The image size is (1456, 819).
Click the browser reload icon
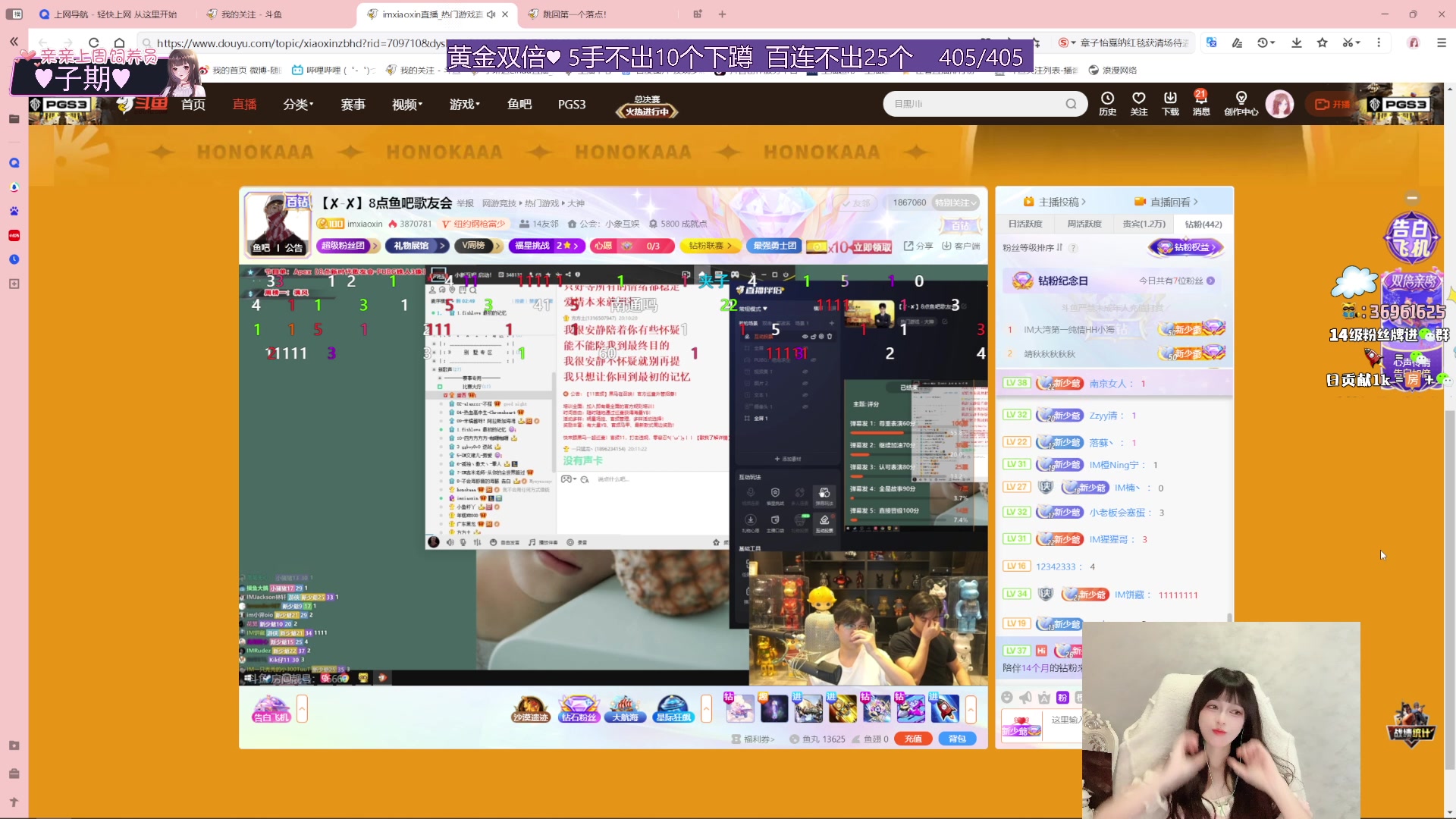[x=94, y=42]
